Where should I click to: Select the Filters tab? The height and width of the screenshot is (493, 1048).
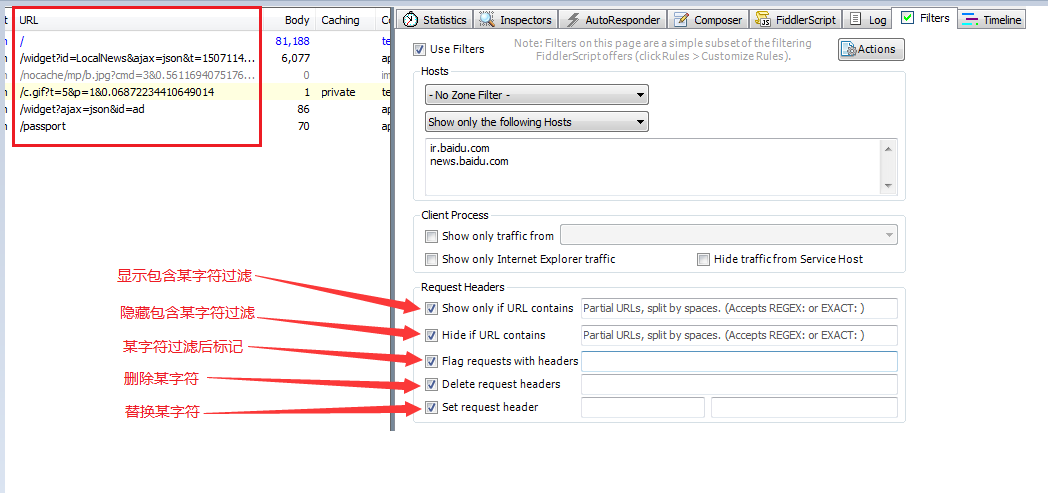[925, 18]
